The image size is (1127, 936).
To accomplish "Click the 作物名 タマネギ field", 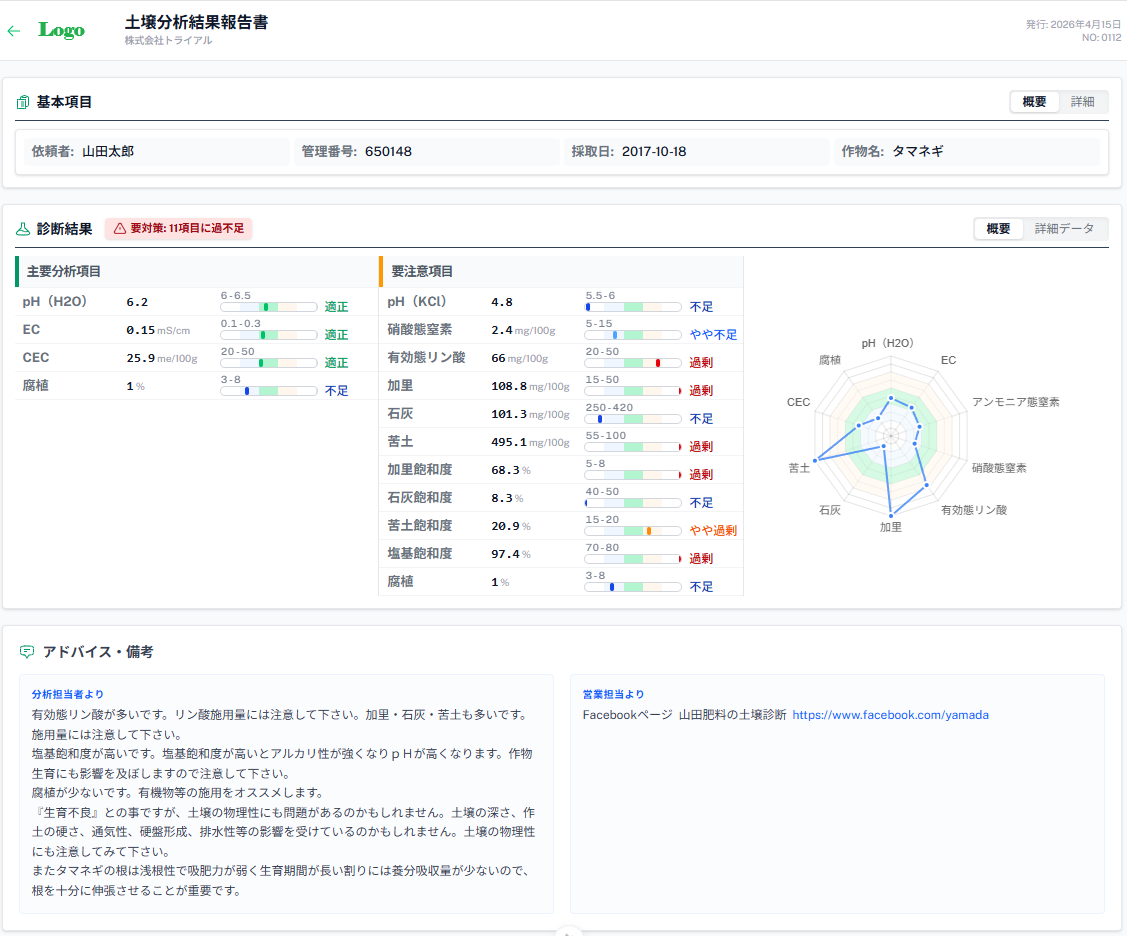I will 967,152.
